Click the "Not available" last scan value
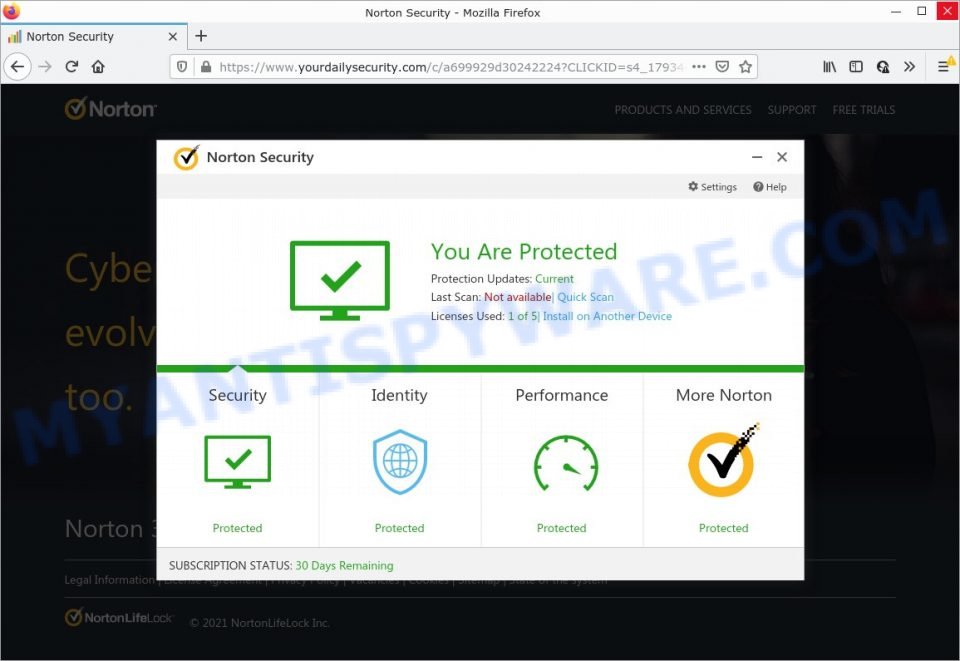The width and height of the screenshot is (960, 661). 517,297
